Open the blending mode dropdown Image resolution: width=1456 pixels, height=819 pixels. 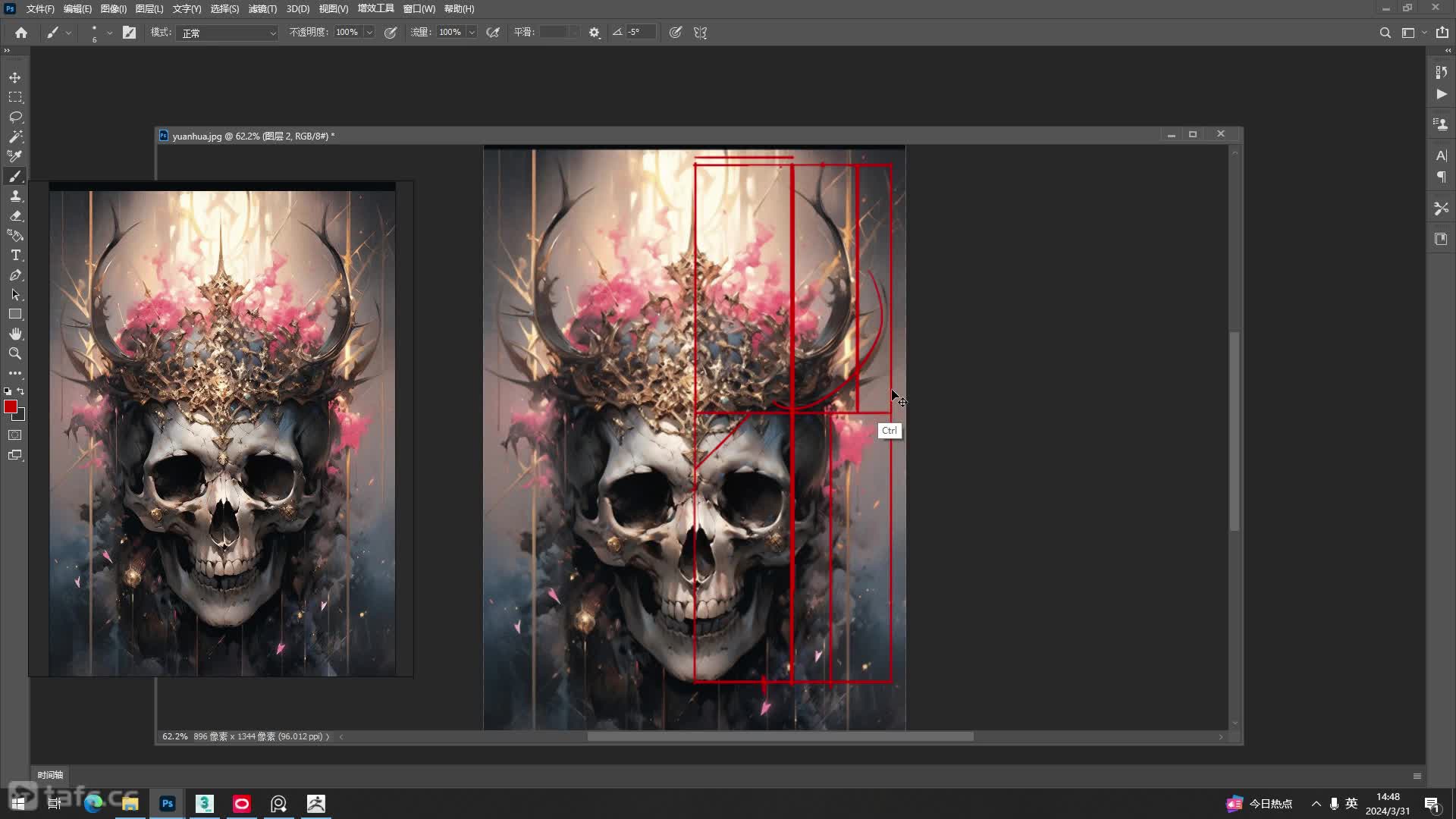[227, 33]
